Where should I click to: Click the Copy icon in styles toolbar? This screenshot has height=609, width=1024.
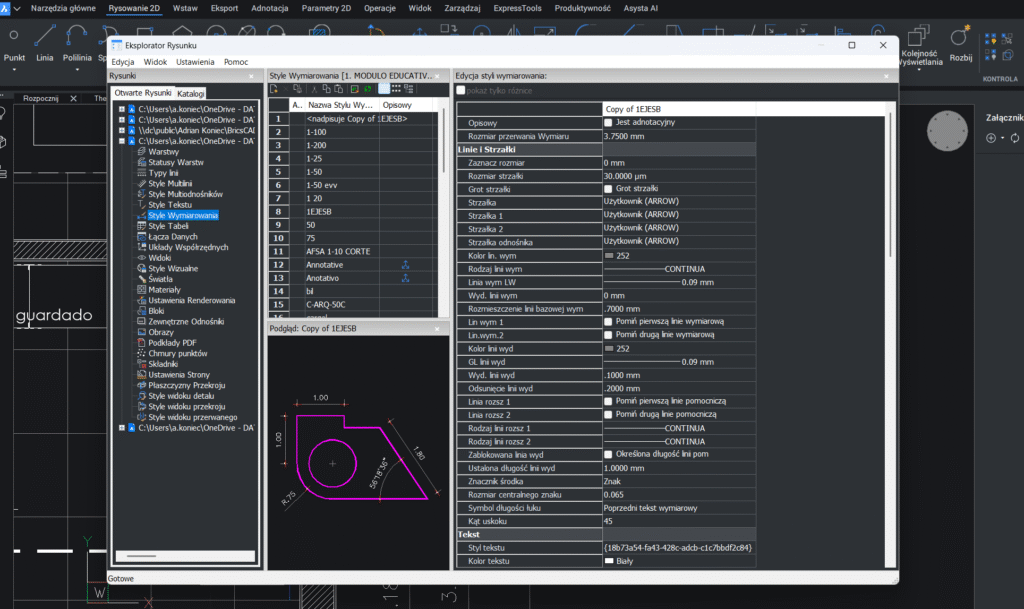(x=325, y=89)
